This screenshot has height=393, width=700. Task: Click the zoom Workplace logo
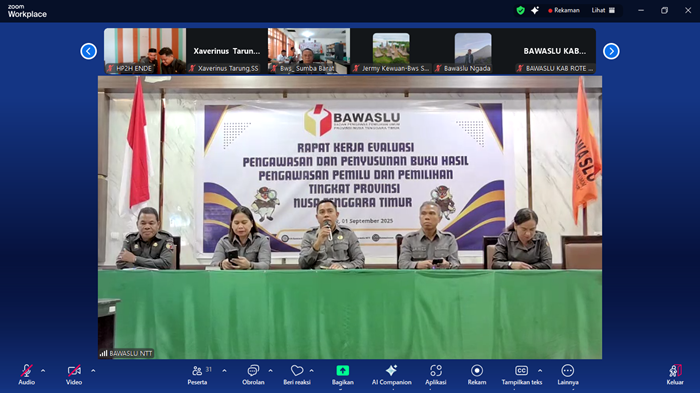click(x=27, y=11)
